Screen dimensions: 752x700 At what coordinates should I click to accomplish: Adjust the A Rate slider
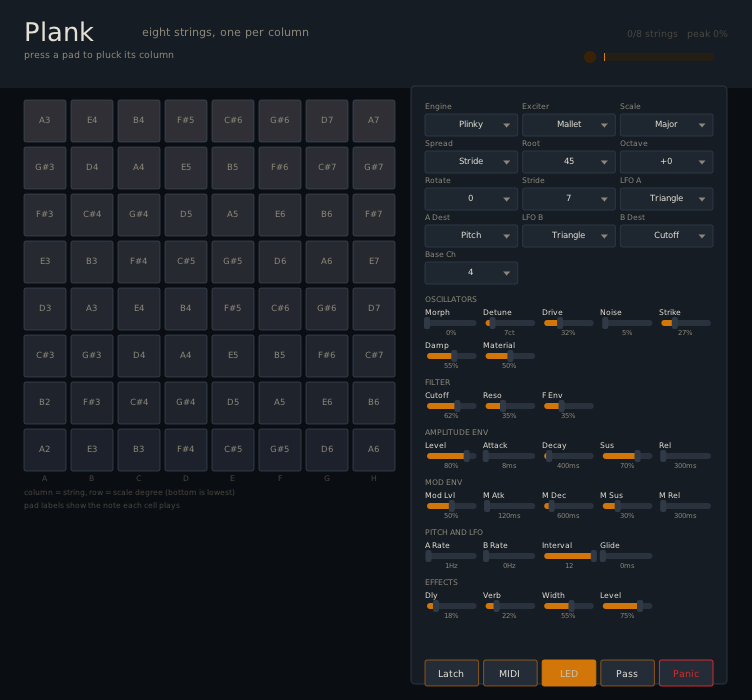(451, 556)
